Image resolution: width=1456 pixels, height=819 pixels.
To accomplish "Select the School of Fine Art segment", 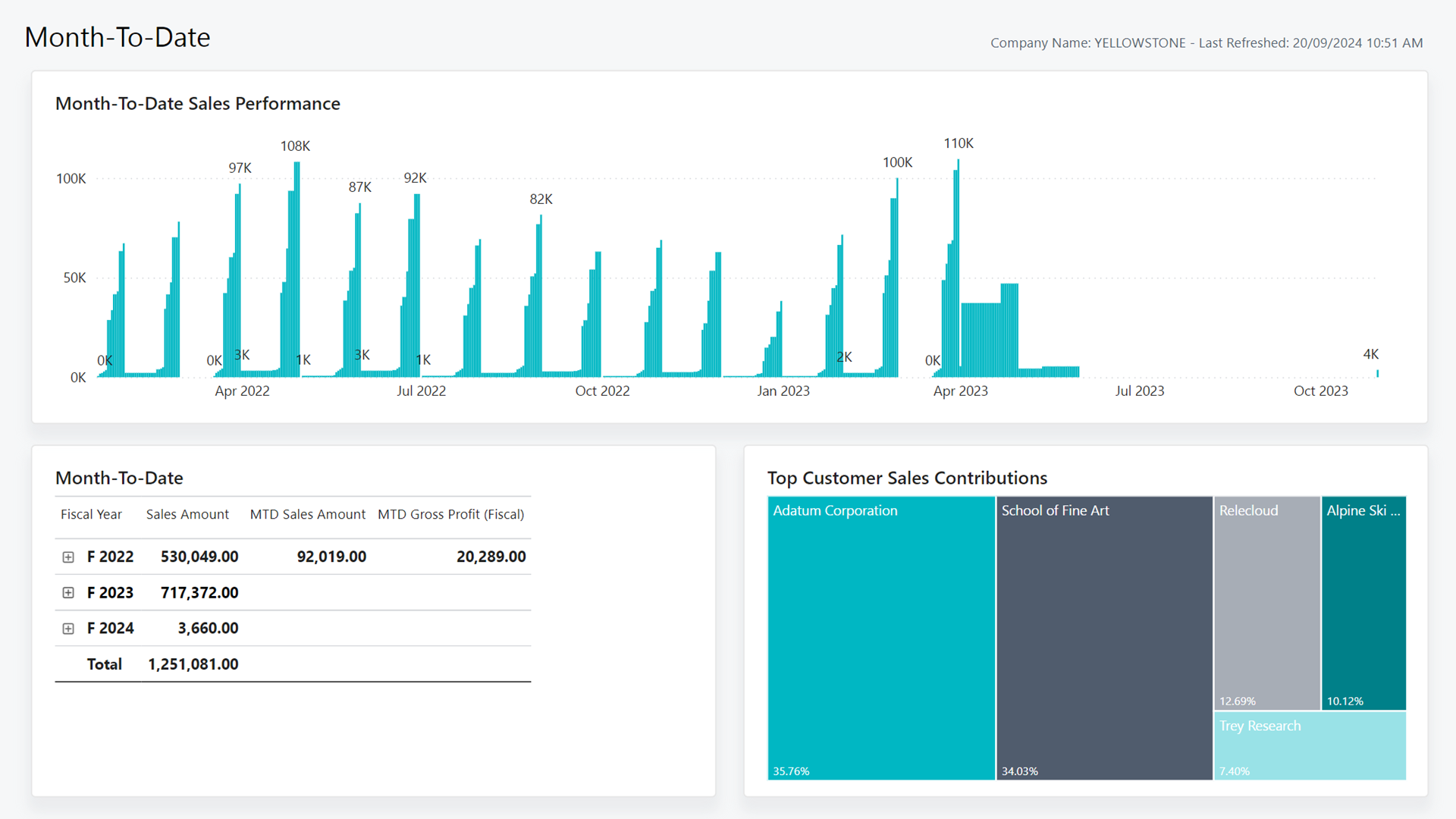I will 1103,637.
